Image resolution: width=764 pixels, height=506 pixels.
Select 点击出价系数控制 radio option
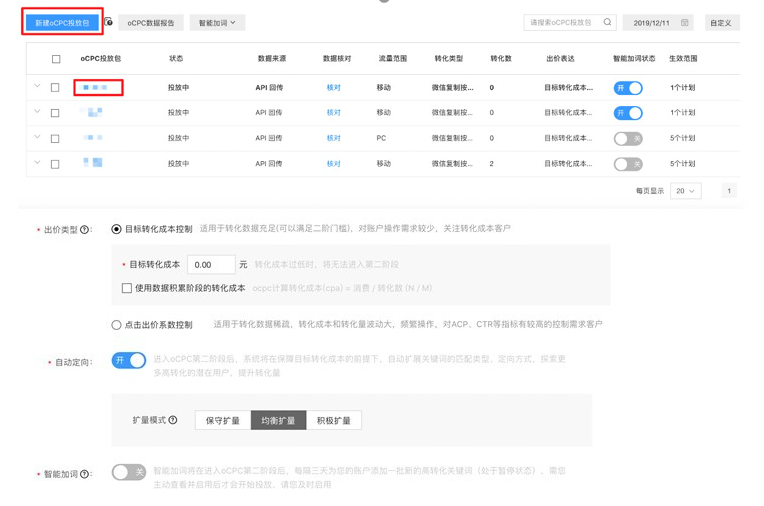(116, 325)
